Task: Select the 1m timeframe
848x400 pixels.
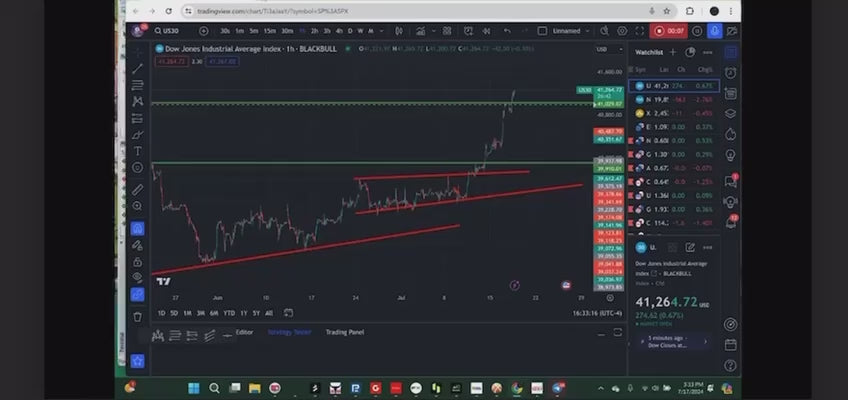Action: coord(240,31)
